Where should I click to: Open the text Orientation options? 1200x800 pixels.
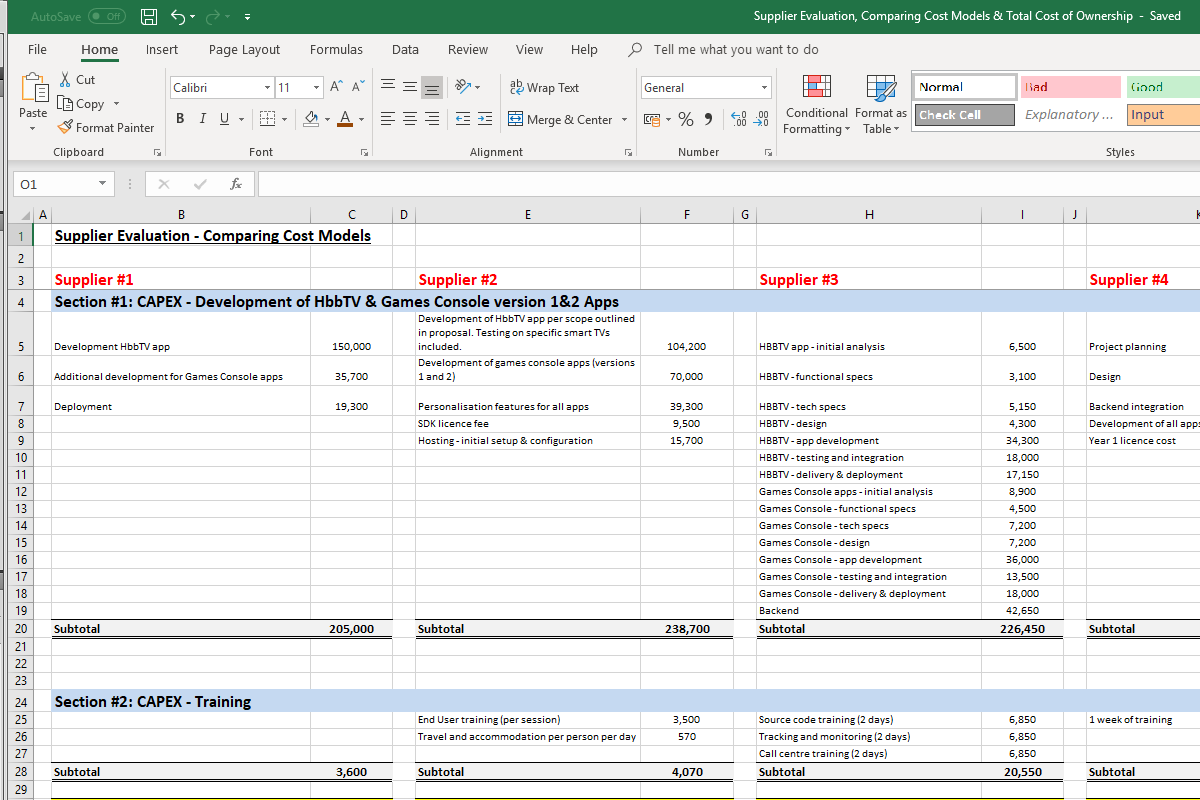pyautogui.click(x=467, y=88)
